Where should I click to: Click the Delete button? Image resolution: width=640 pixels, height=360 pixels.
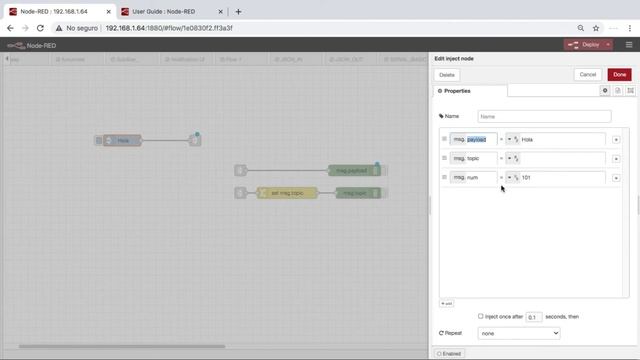(x=447, y=75)
